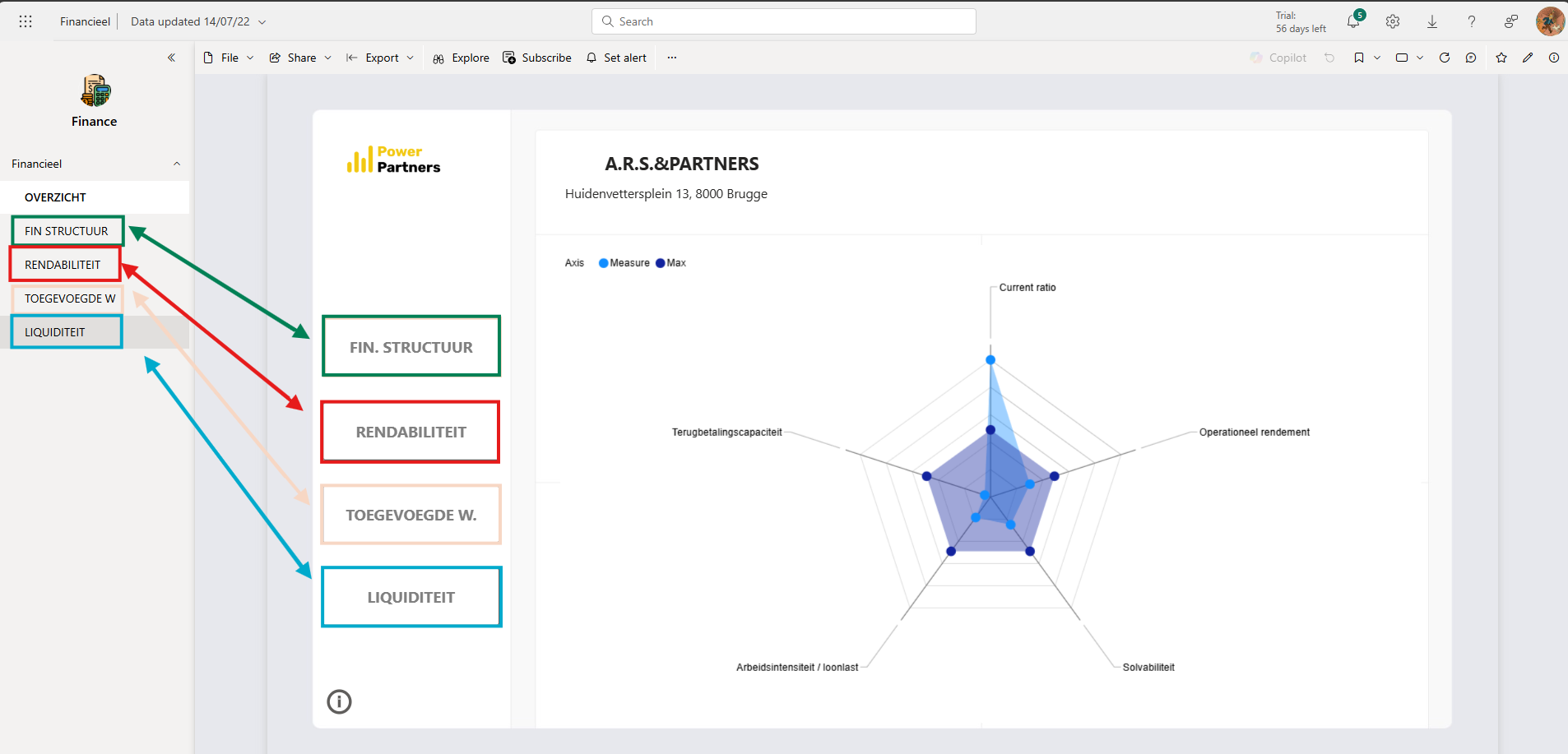Image resolution: width=1568 pixels, height=754 pixels.
Task: Refresh the report visuals
Action: 1445,58
